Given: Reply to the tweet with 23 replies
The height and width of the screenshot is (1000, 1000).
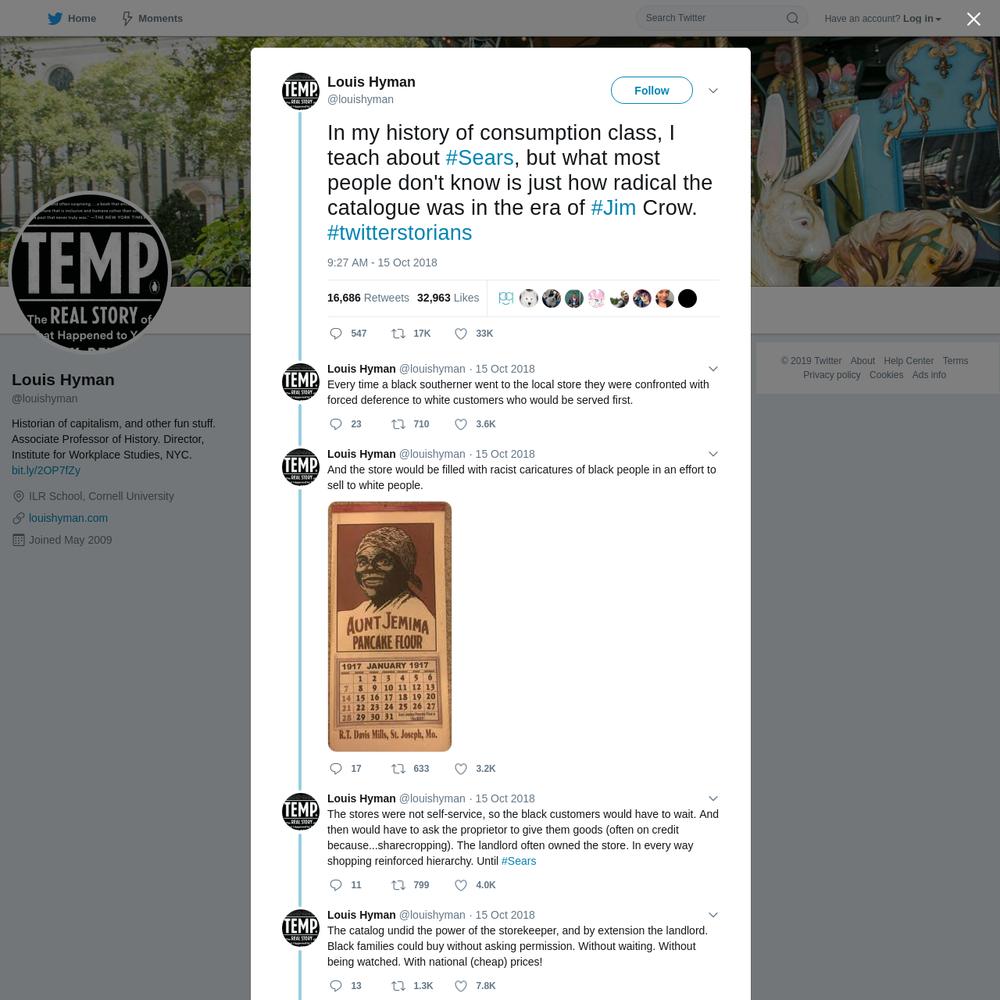Looking at the screenshot, I should pyautogui.click(x=335, y=424).
